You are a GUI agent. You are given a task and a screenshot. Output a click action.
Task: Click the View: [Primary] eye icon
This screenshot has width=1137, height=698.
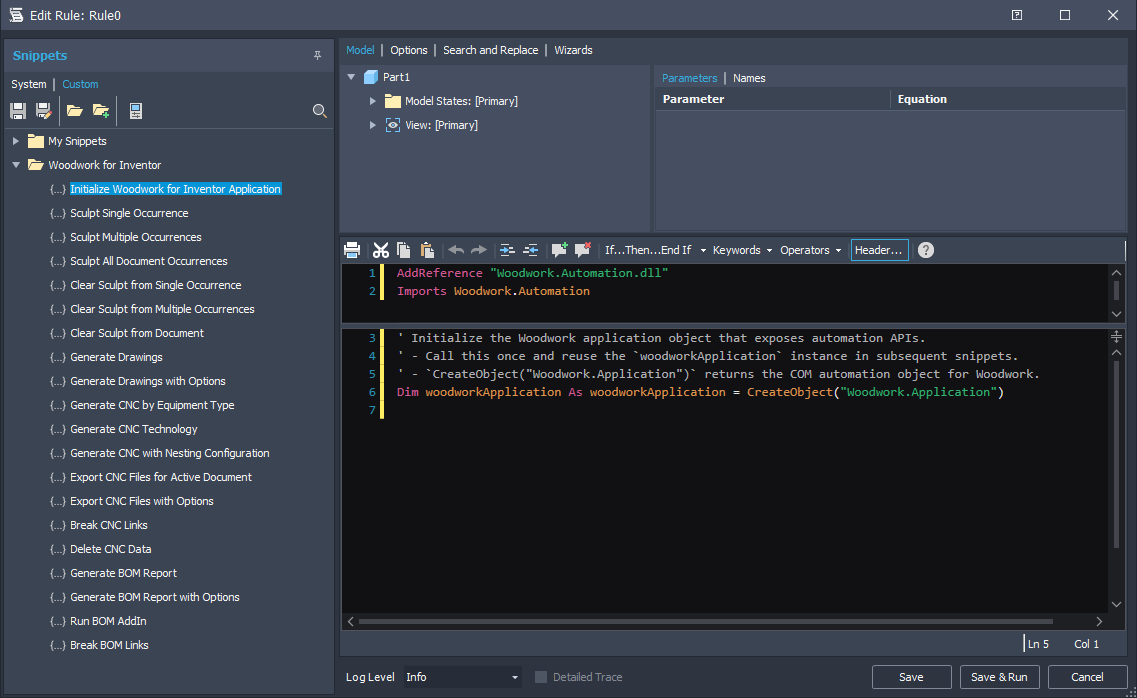pyautogui.click(x=392, y=125)
